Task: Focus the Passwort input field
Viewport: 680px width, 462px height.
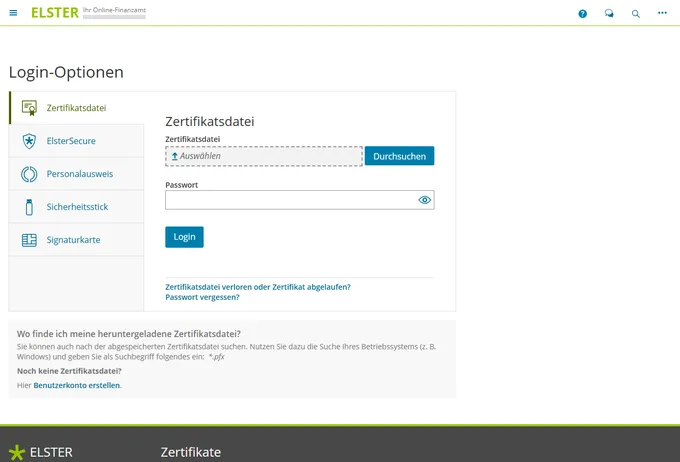Action: point(300,200)
